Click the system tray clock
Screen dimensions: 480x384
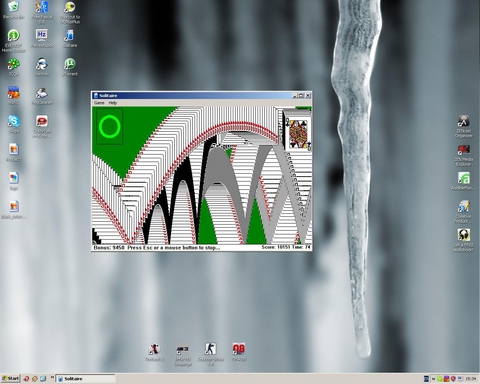coord(471,379)
